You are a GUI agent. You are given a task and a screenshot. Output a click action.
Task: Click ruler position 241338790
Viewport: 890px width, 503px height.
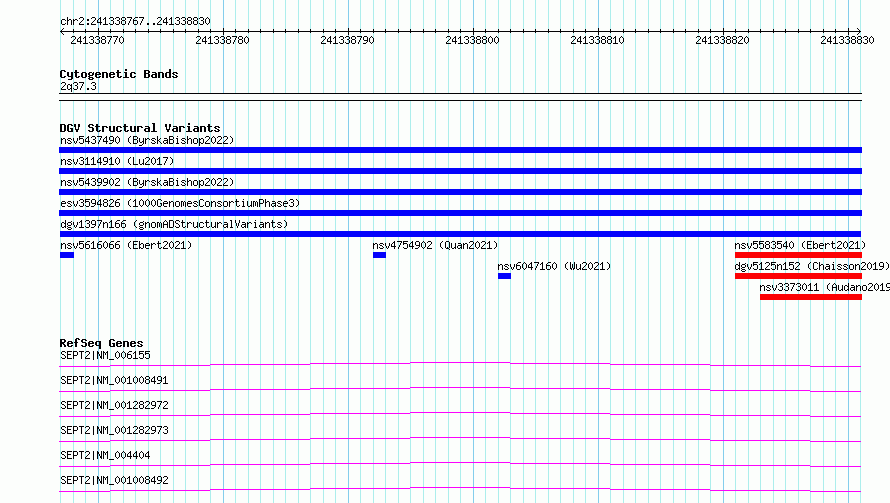[x=347, y=40]
